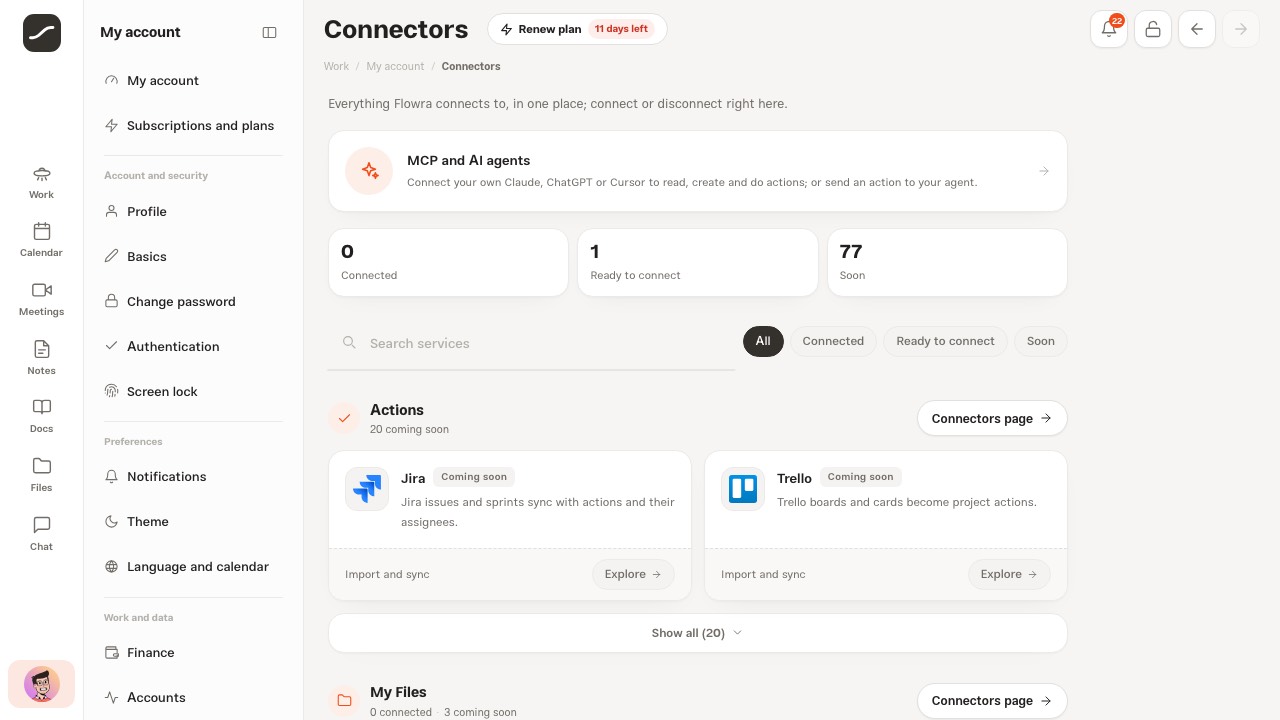1280x720 pixels.
Task: Open notifications bell with 22 badge
Action: click(x=1109, y=29)
